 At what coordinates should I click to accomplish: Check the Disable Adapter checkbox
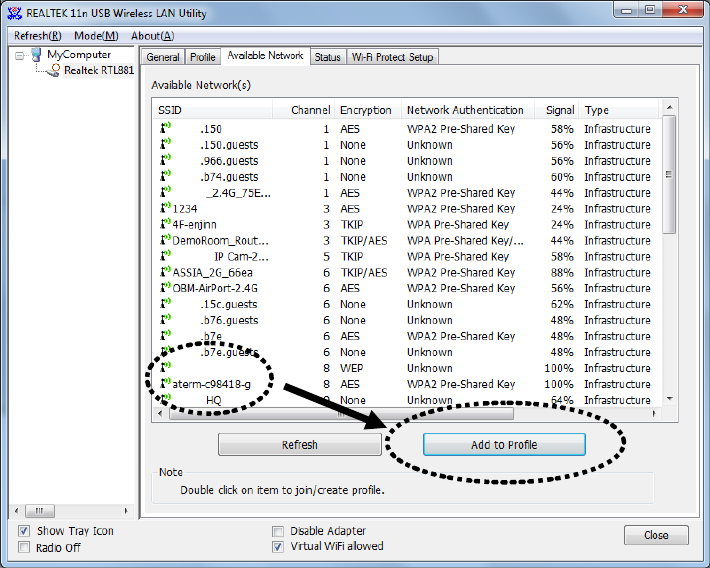point(278,531)
